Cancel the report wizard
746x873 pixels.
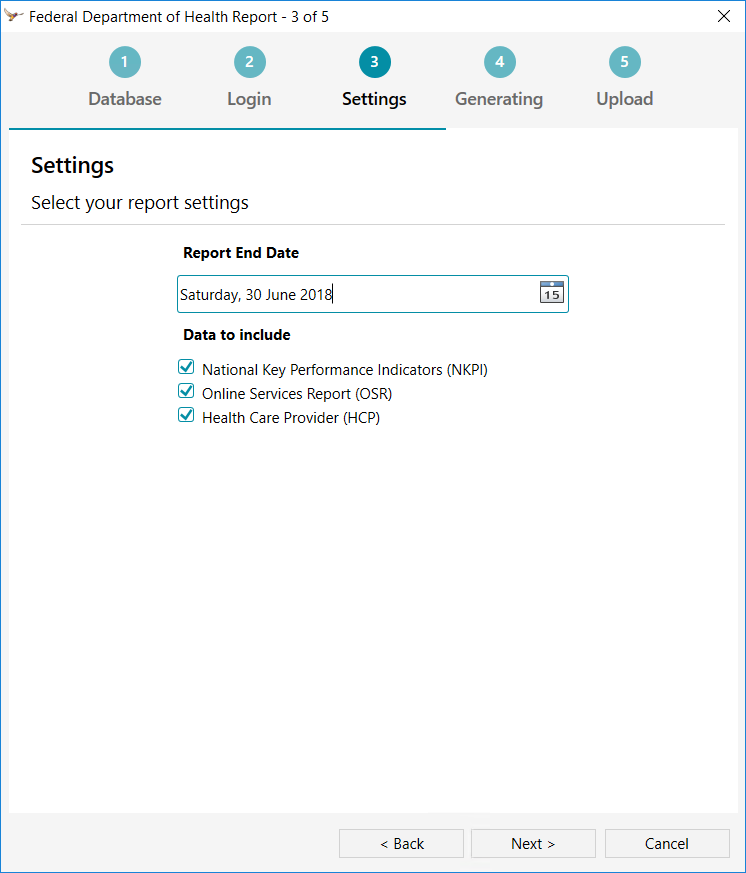pyautogui.click(x=667, y=843)
